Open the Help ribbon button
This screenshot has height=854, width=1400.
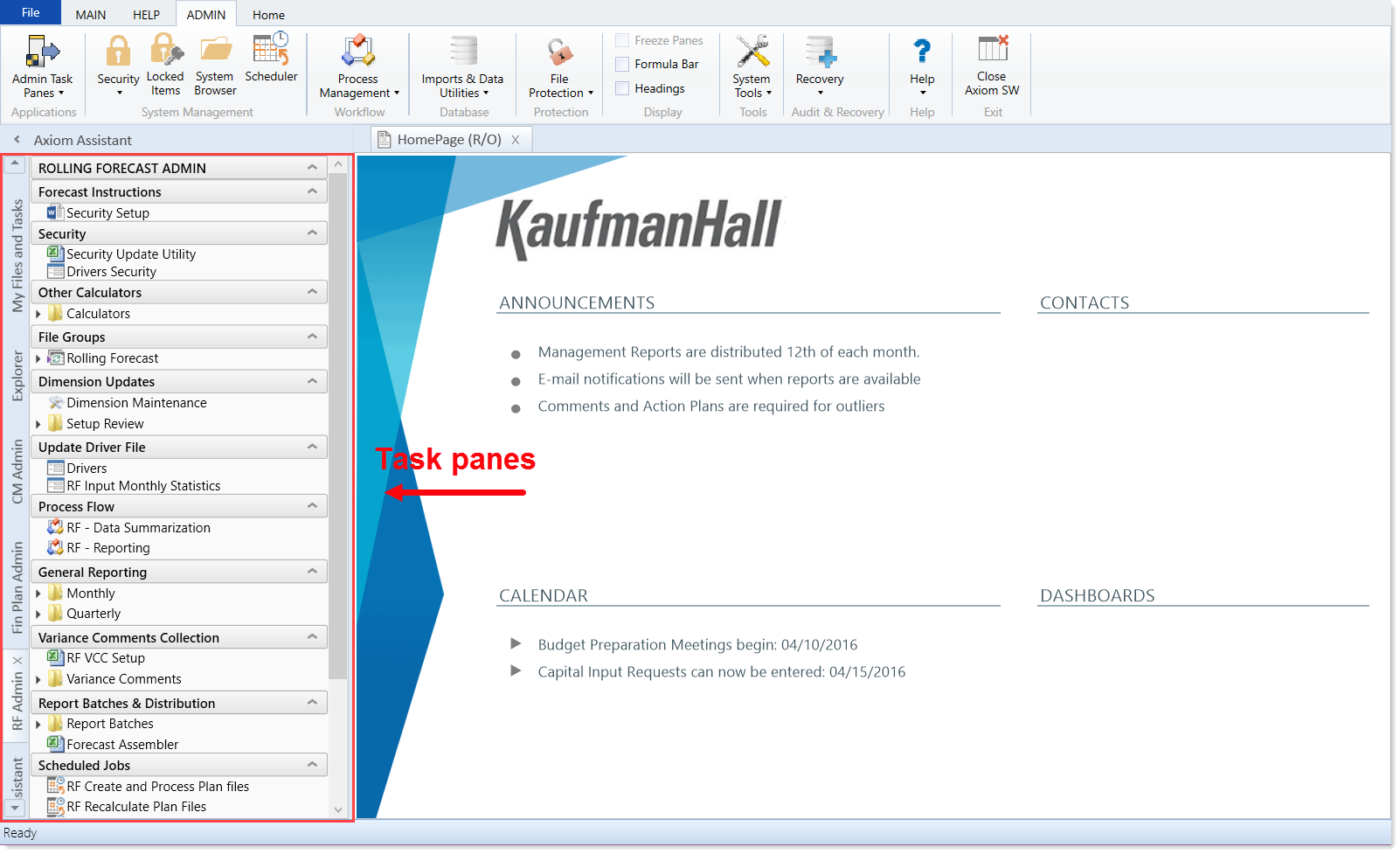pyautogui.click(x=922, y=66)
